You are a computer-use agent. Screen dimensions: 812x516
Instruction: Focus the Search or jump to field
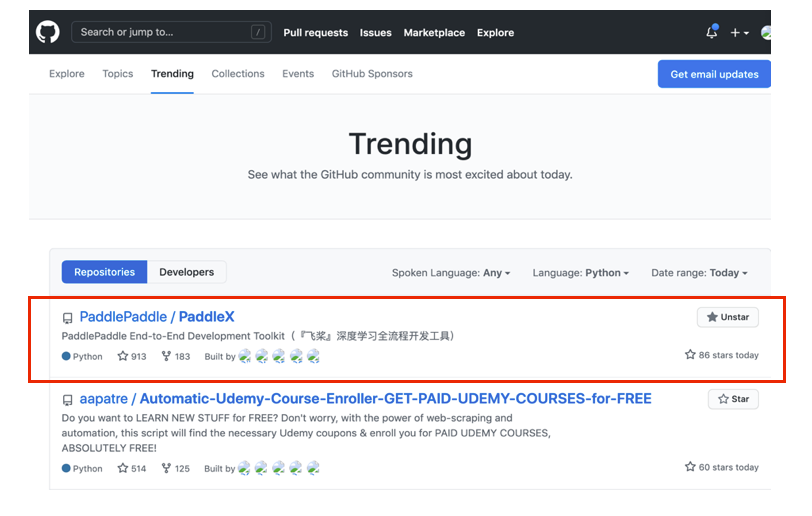171,32
